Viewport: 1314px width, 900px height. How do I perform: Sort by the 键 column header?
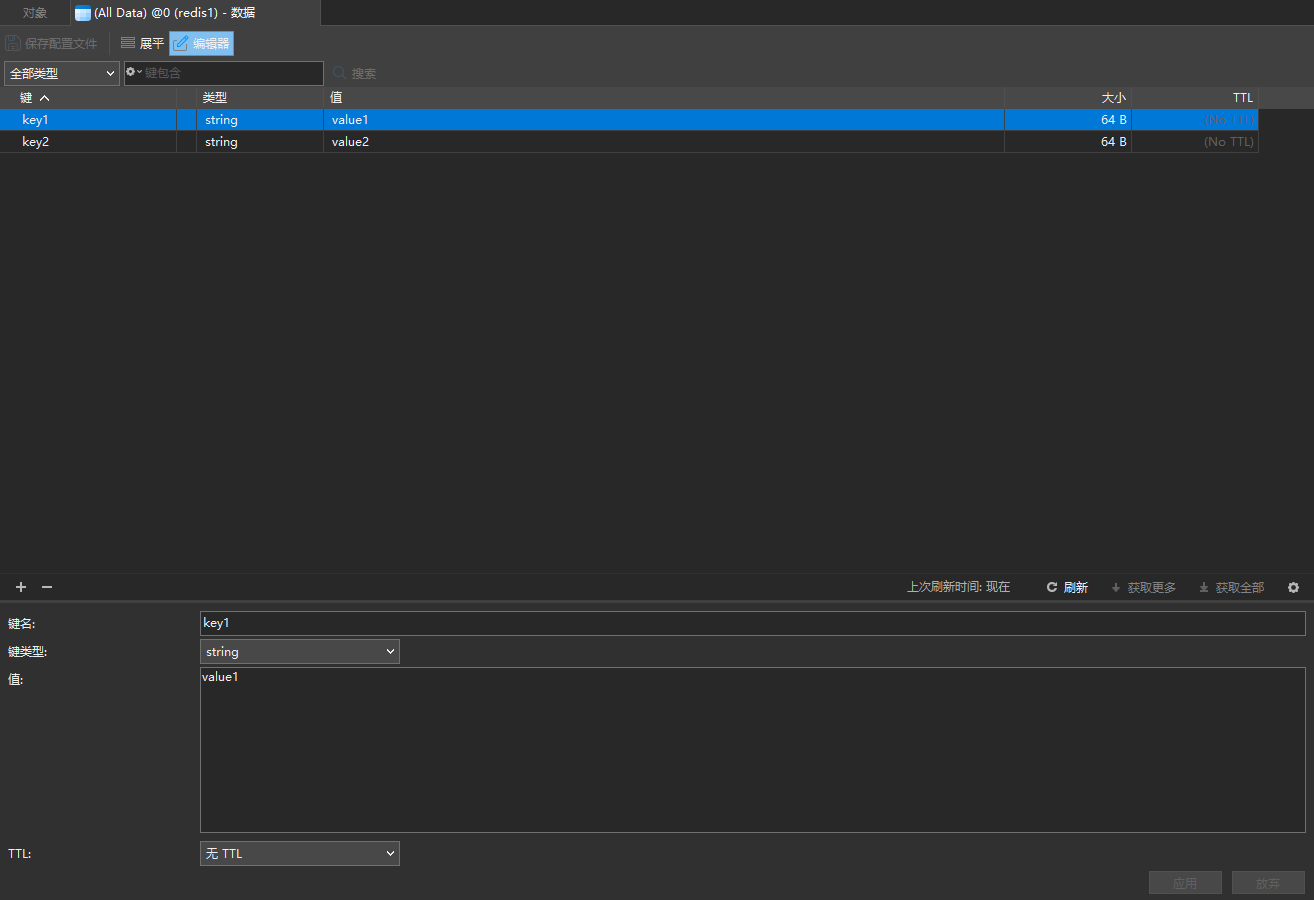click(34, 97)
